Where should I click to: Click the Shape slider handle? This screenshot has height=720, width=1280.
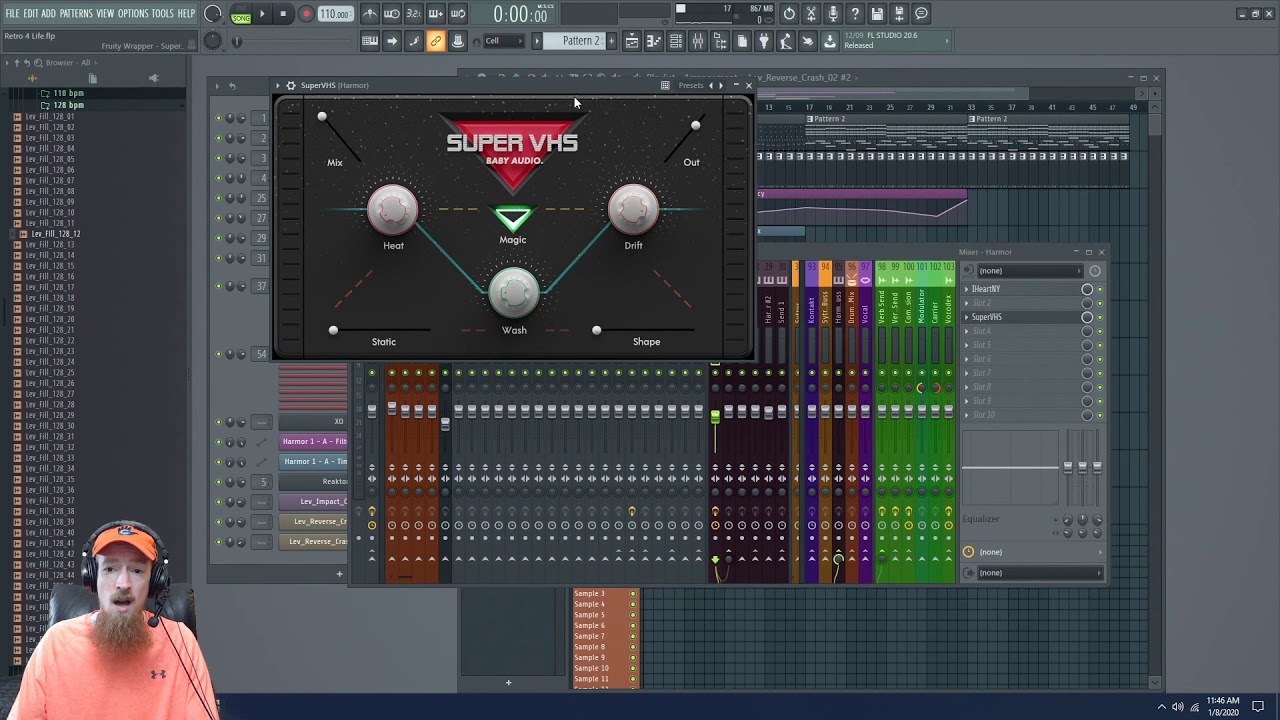(597, 330)
